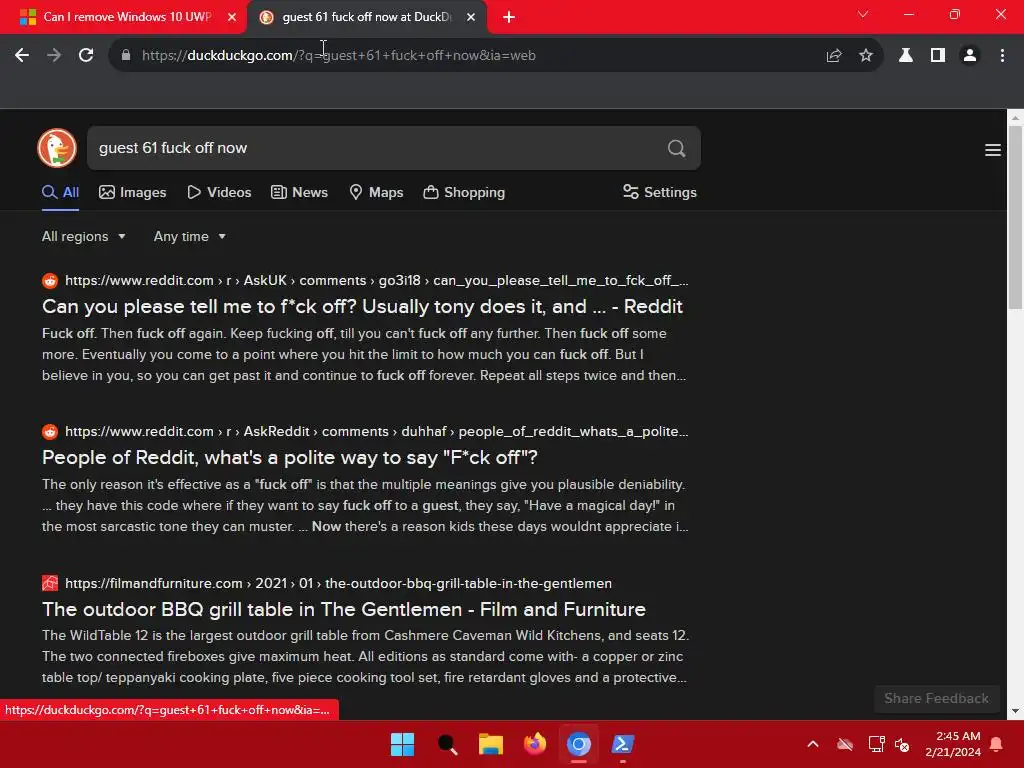1024x768 pixels.
Task: Select the All results tab
Action: pos(61,193)
